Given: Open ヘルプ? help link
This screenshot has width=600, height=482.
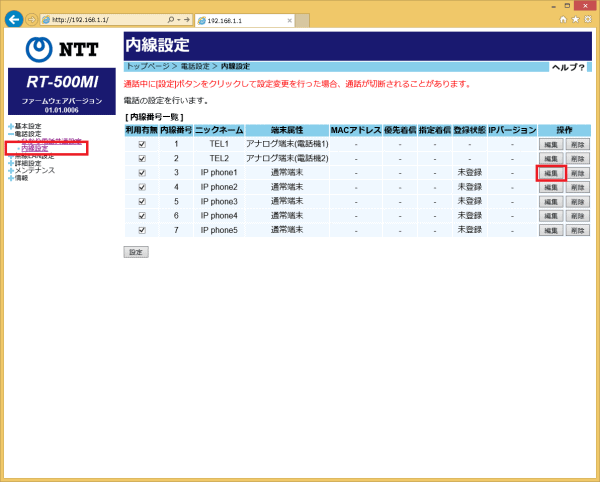Looking at the screenshot, I should coord(568,68).
